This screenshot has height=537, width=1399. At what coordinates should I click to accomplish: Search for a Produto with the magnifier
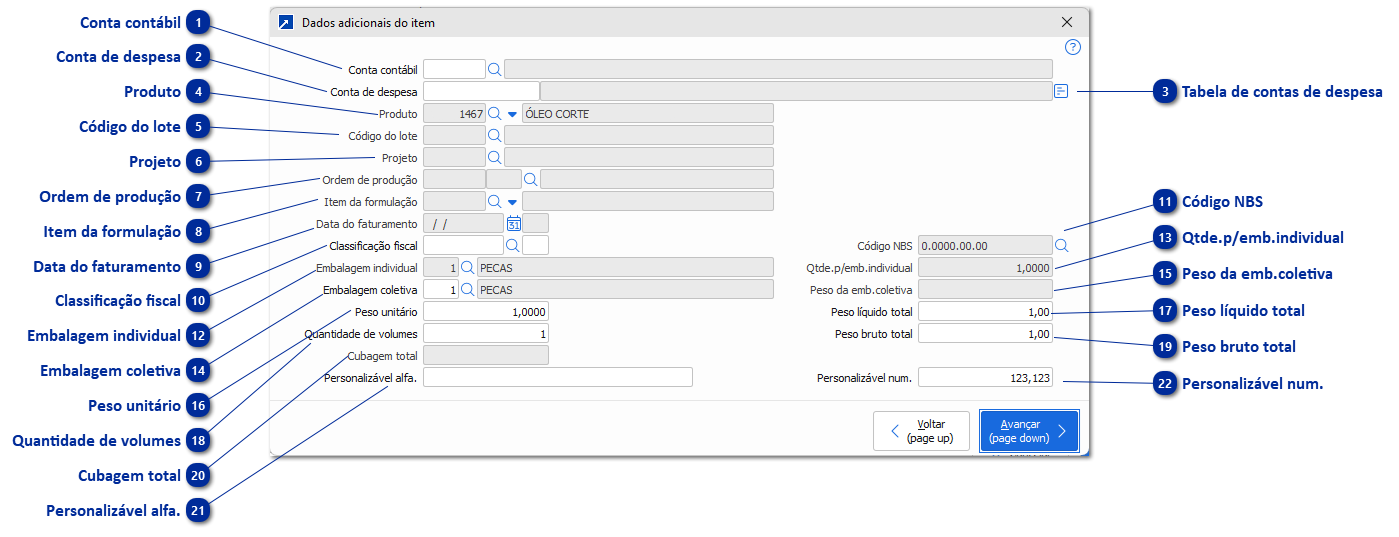pyautogui.click(x=494, y=114)
